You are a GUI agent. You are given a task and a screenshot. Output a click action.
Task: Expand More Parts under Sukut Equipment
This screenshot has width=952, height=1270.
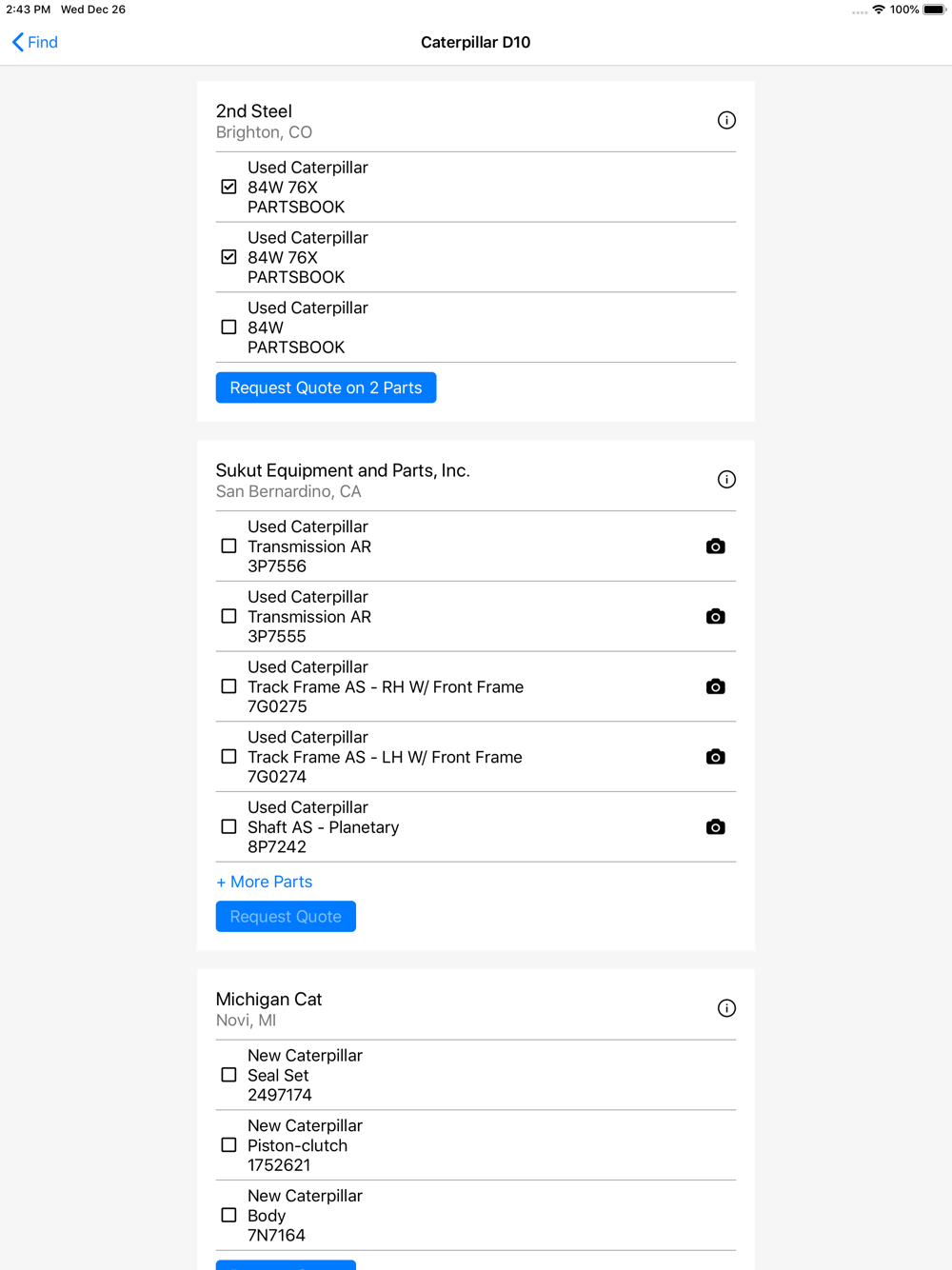click(x=265, y=882)
